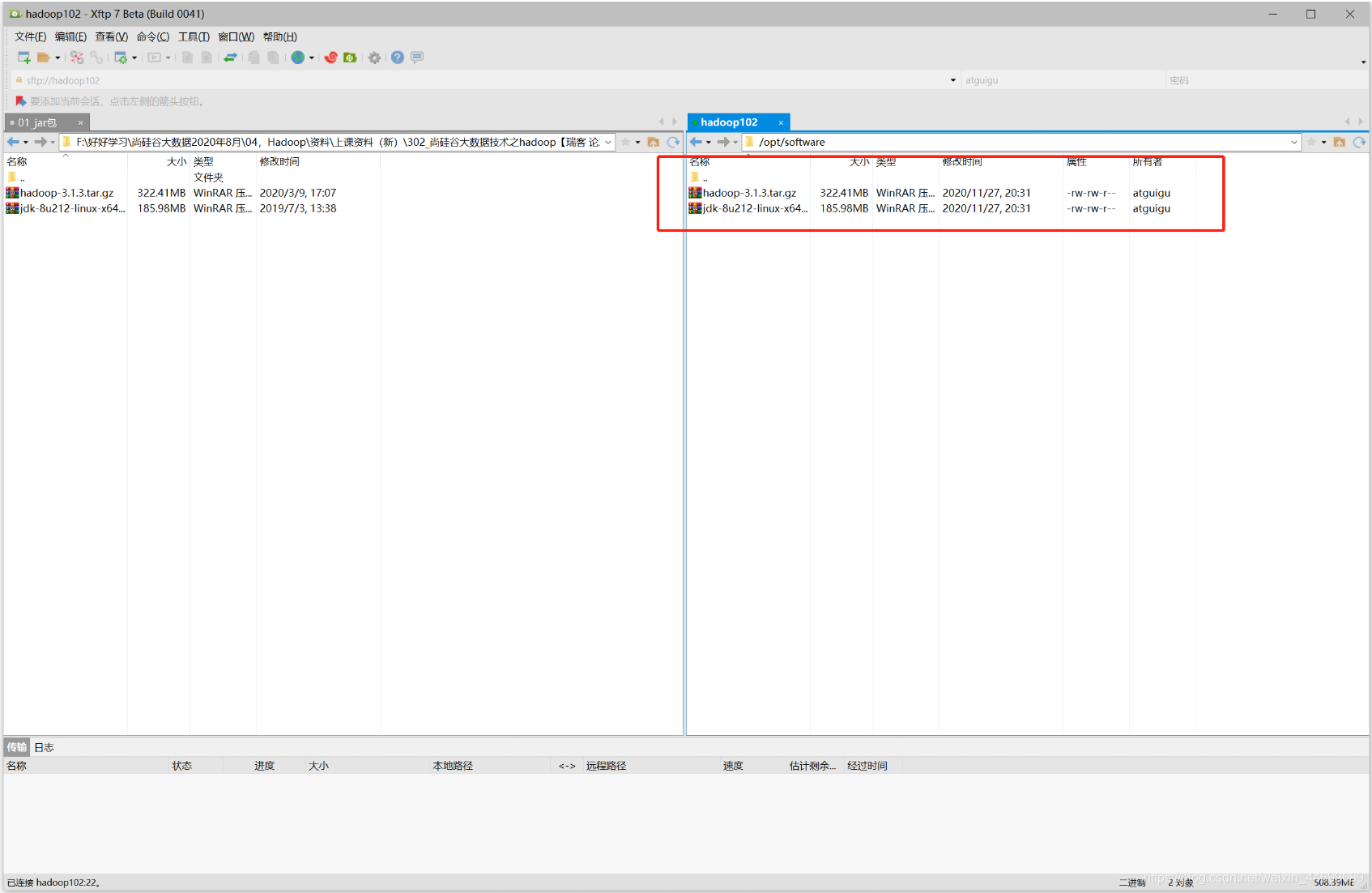Screen dimensions: 1372x893
Task: Expand the /opt/software path dropdown
Action: (1294, 142)
